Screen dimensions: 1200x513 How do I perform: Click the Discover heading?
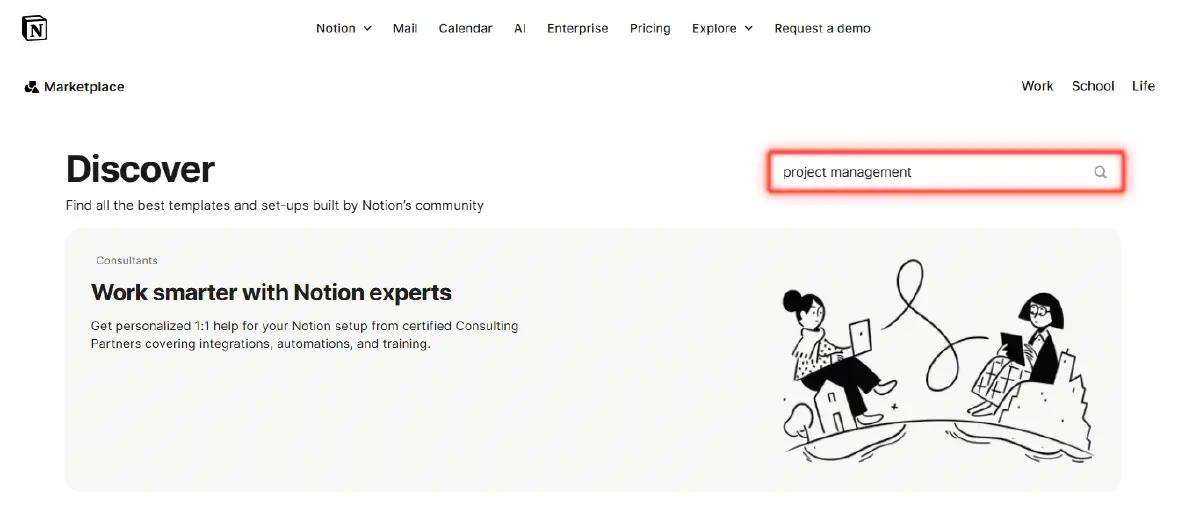pyautogui.click(x=140, y=169)
